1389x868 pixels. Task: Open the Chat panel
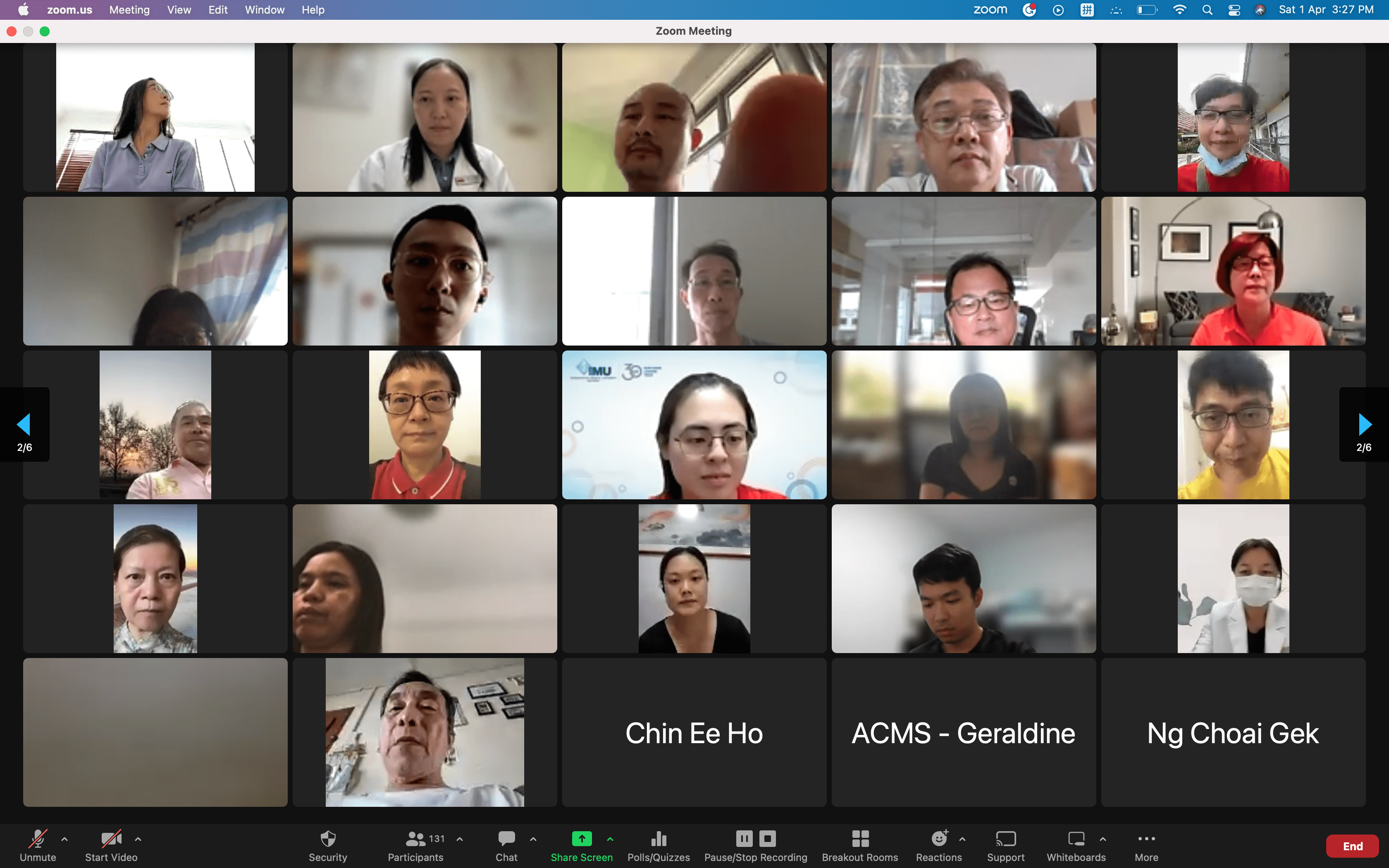(506, 839)
